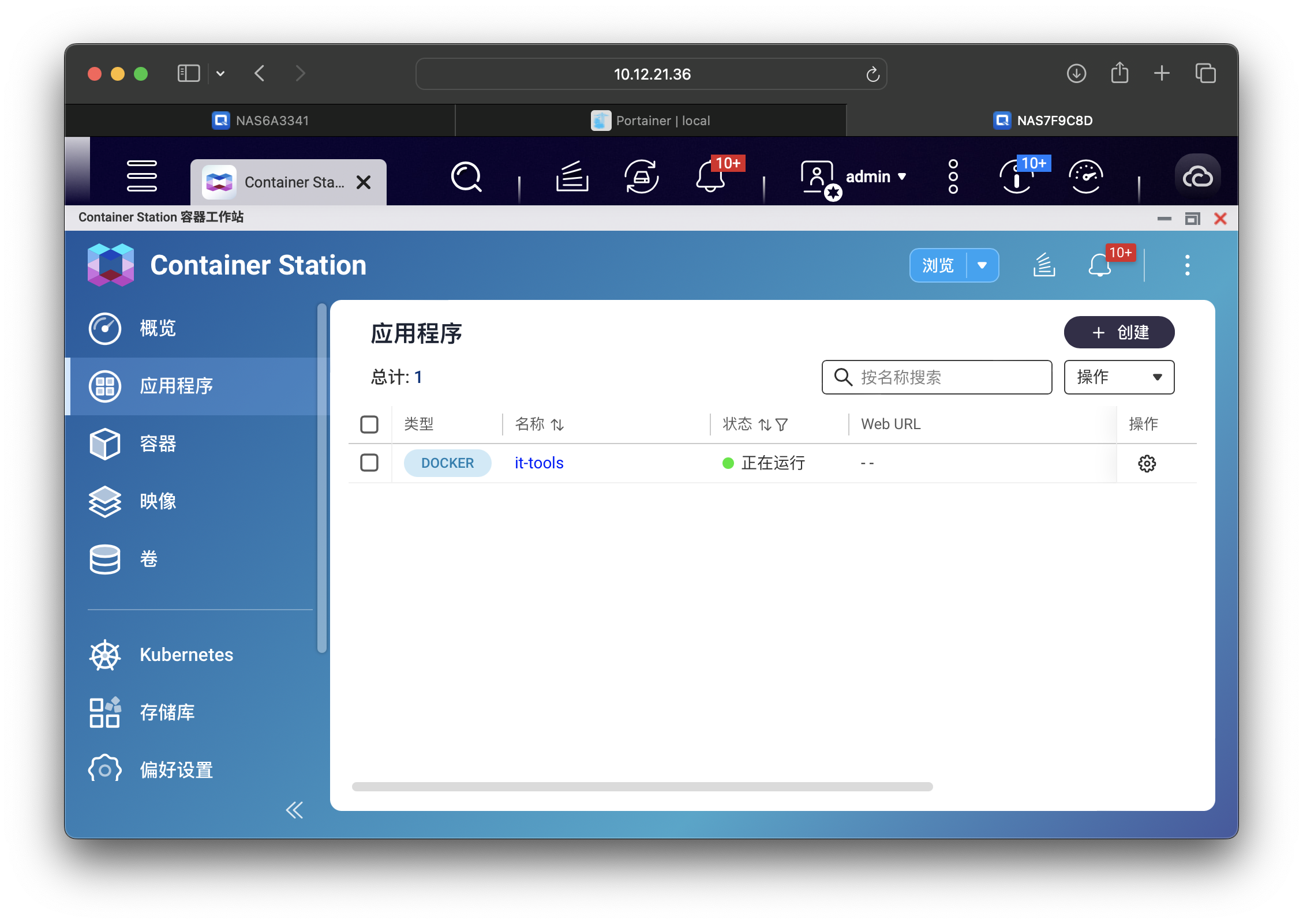Viewport: 1303px width, 924px height.
Task: Open 容器 containers in sidebar
Action: pos(196,444)
